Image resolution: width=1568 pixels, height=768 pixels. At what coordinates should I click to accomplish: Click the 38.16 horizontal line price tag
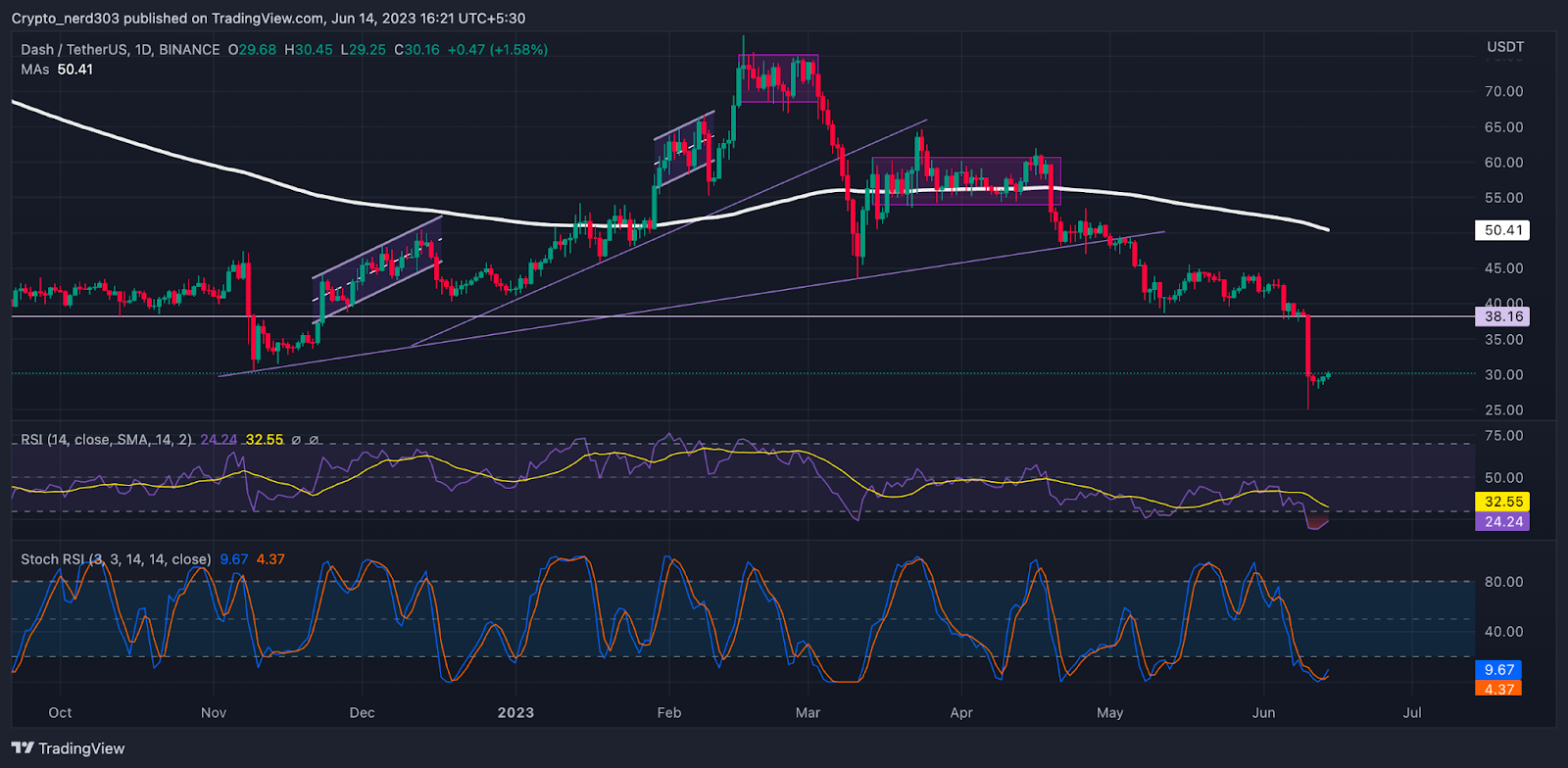coord(1503,316)
